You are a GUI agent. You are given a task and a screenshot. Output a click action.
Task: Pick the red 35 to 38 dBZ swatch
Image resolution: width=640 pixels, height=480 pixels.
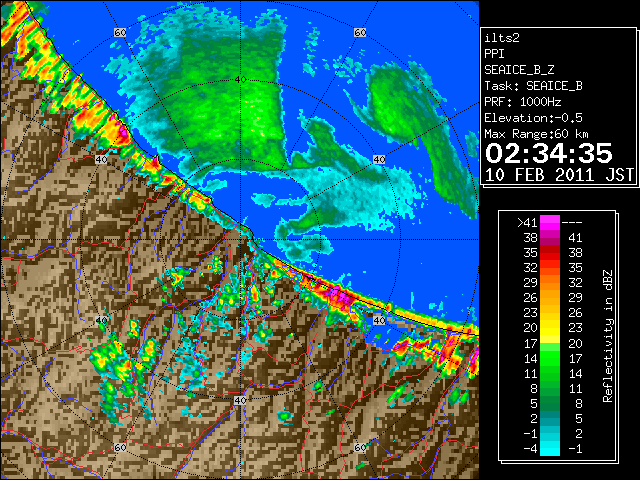click(550, 253)
